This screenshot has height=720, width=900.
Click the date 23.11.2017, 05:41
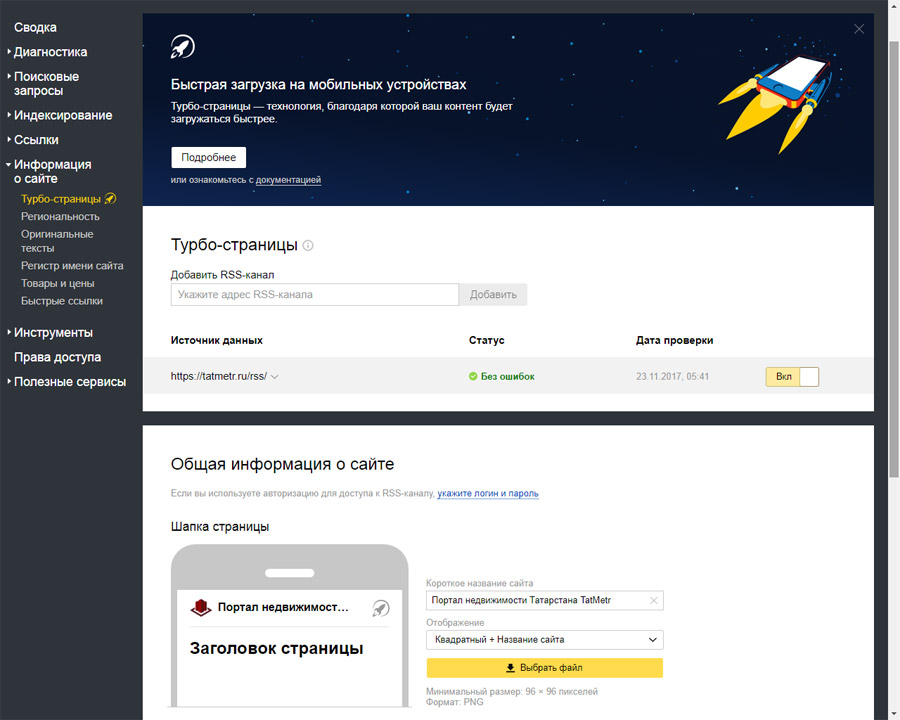click(672, 377)
